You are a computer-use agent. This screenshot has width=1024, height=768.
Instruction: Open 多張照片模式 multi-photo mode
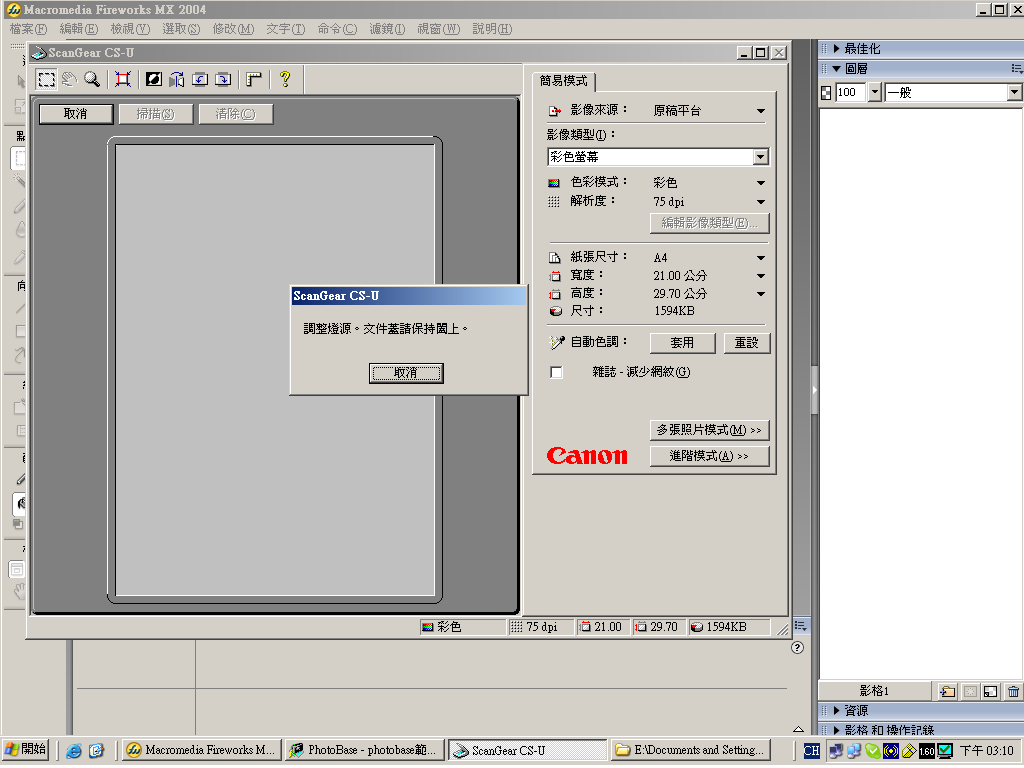pos(709,430)
